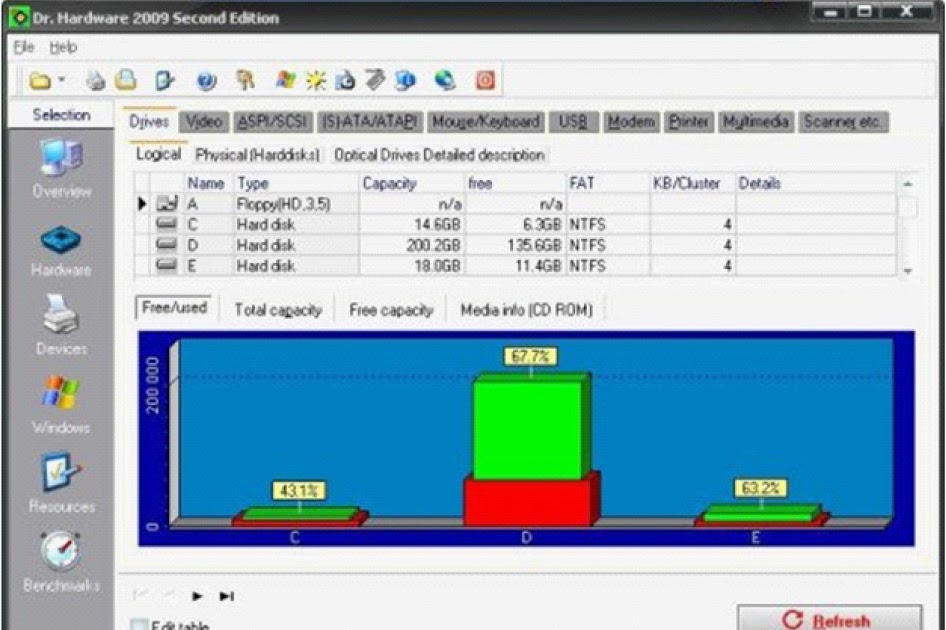
Task: Switch to the Modem tab
Action: click(x=631, y=122)
